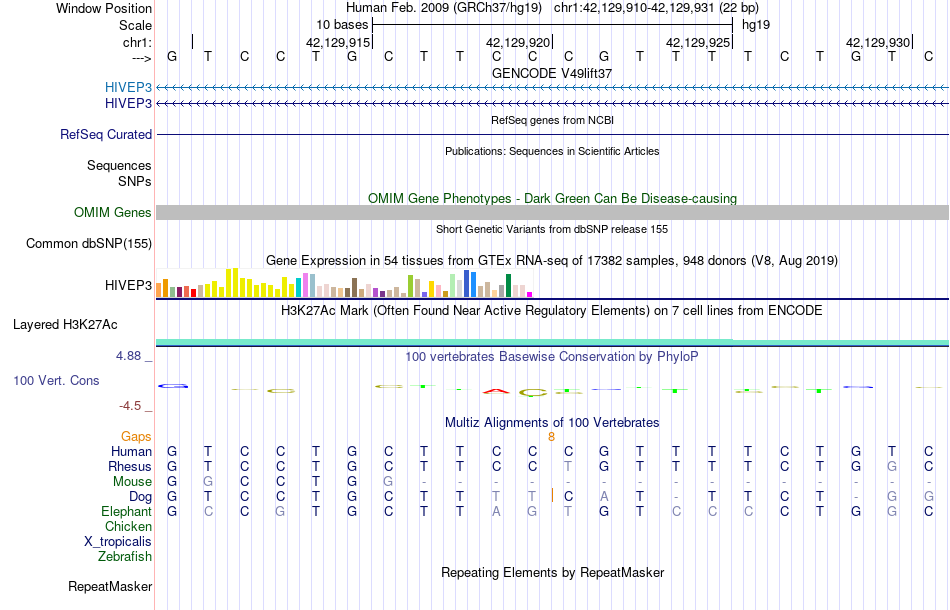The width and height of the screenshot is (950, 610).
Task: Click the 4.88 PhyloP upper scale value
Action: click(x=128, y=356)
